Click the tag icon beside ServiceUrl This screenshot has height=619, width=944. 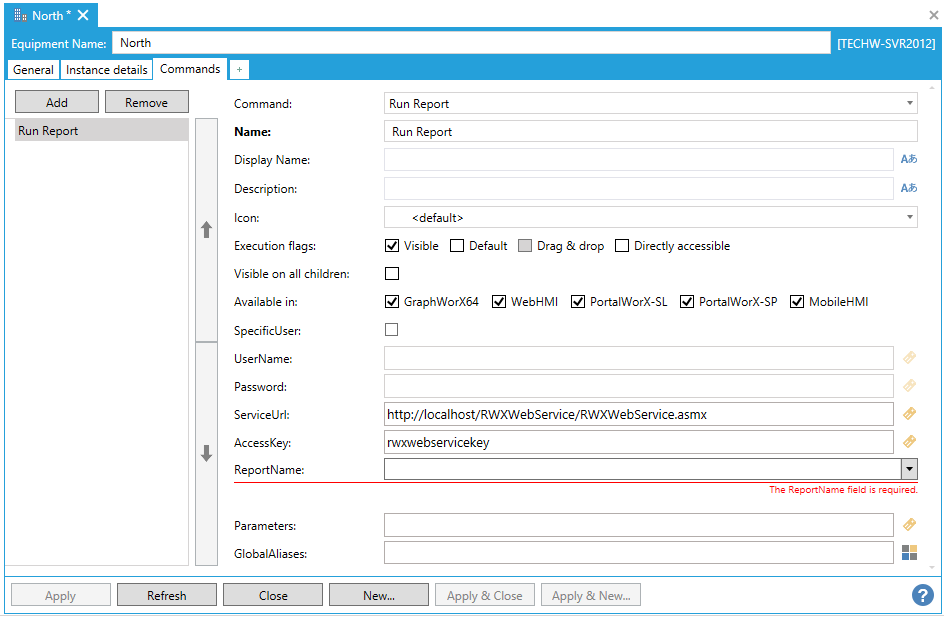click(x=909, y=414)
